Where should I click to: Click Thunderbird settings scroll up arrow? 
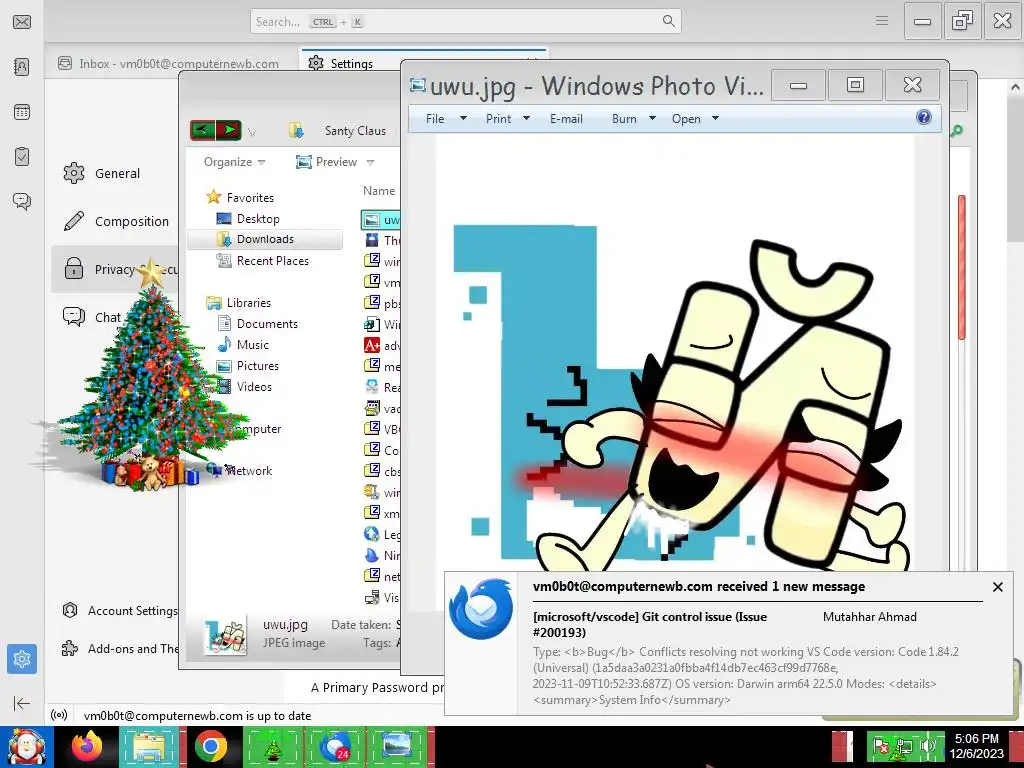tap(1015, 86)
